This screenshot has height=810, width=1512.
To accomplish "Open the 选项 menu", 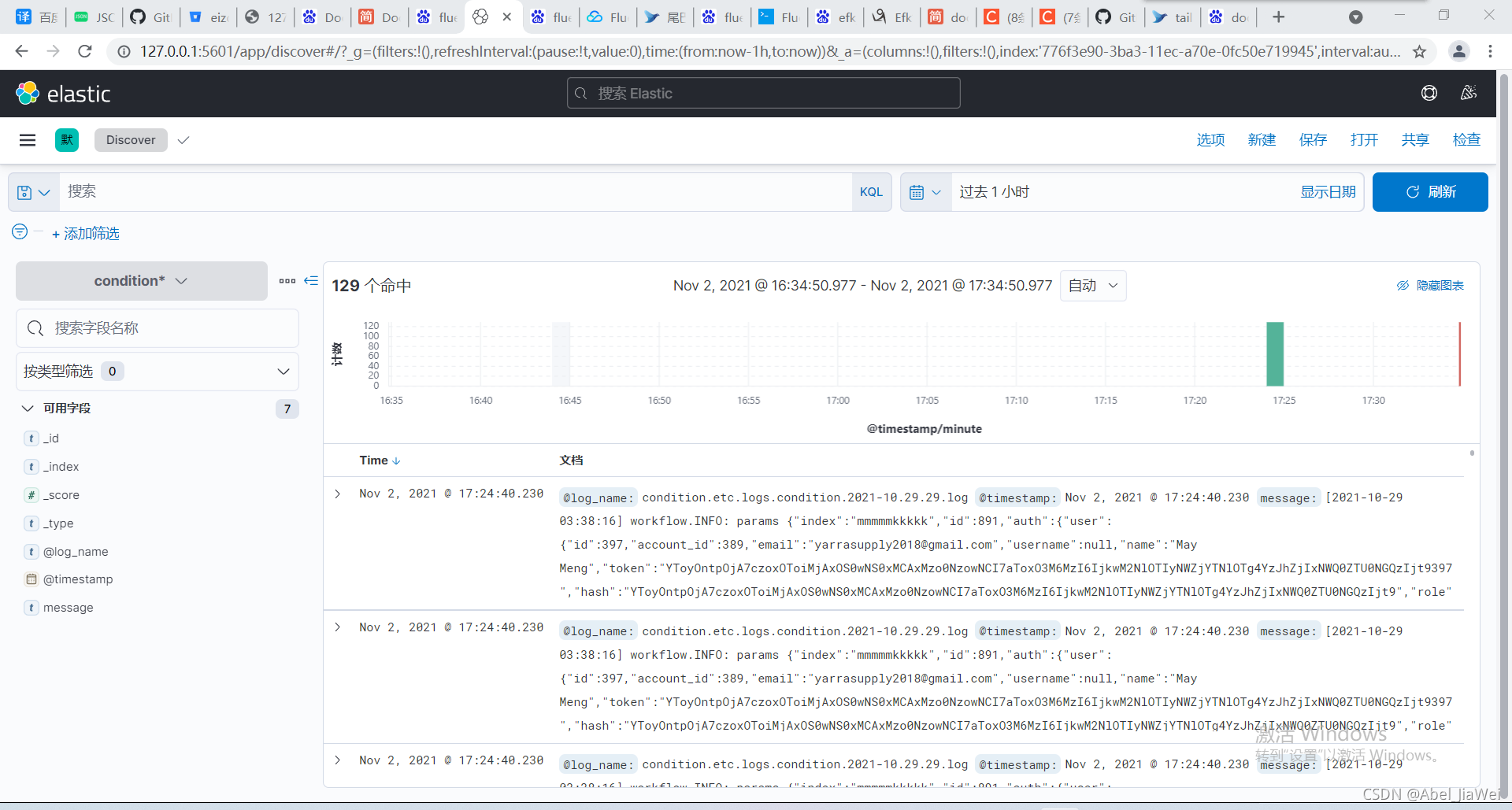I will pyautogui.click(x=1210, y=140).
